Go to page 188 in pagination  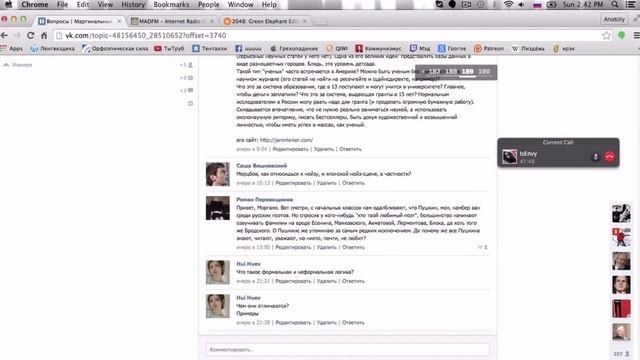tap(451, 71)
